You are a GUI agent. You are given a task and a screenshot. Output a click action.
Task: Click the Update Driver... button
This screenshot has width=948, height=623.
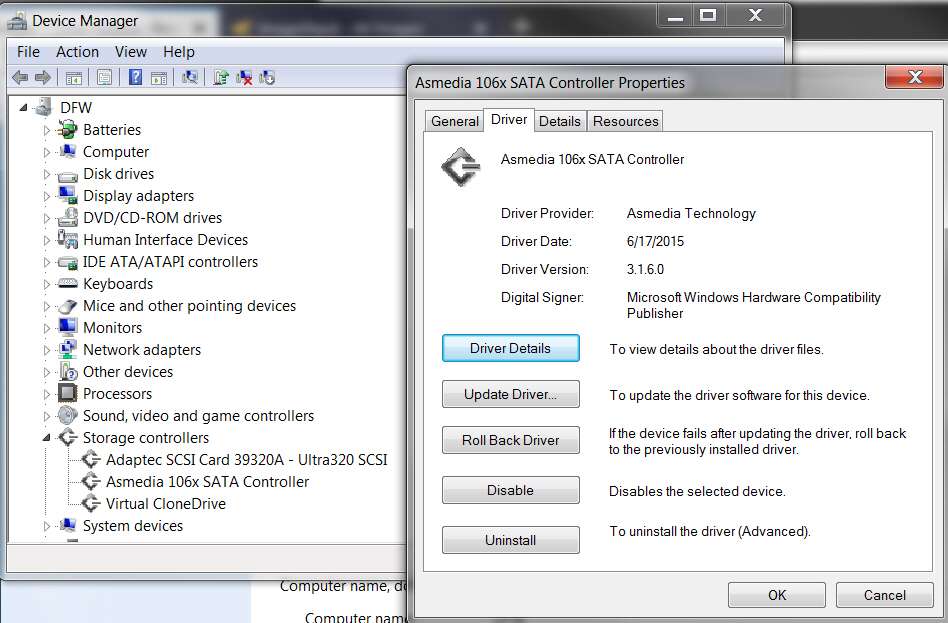[510, 394]
